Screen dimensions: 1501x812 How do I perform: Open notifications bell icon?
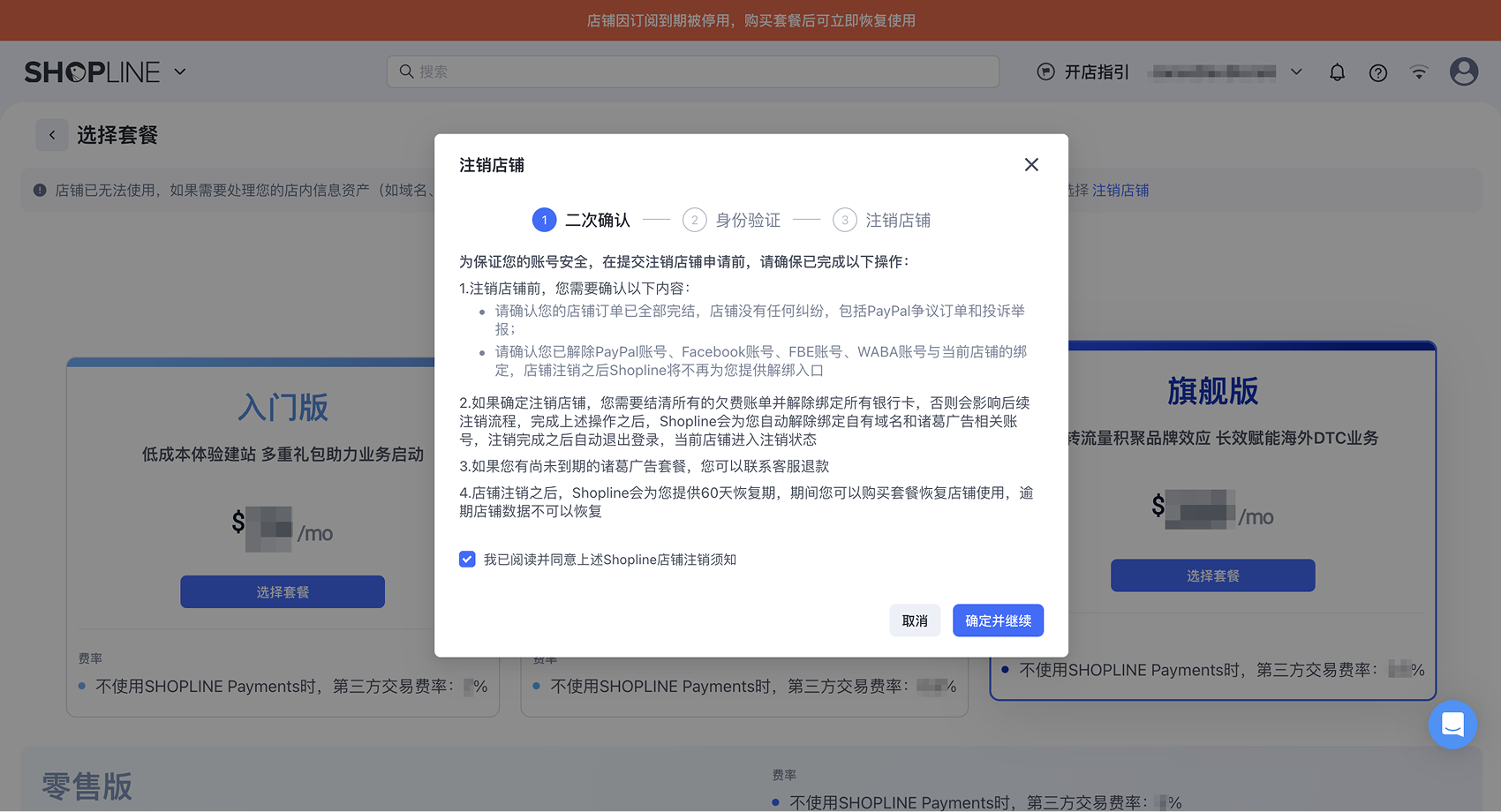[x=1337, y=72]
